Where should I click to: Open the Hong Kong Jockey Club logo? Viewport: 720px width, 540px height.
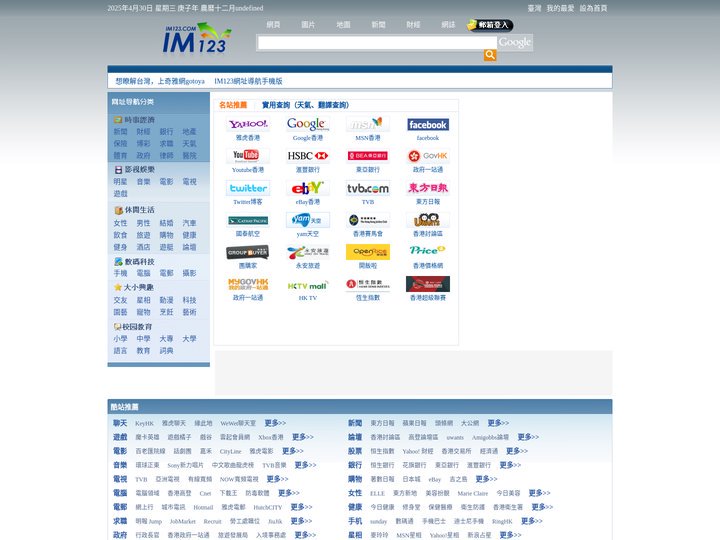[x=368, y=220]
